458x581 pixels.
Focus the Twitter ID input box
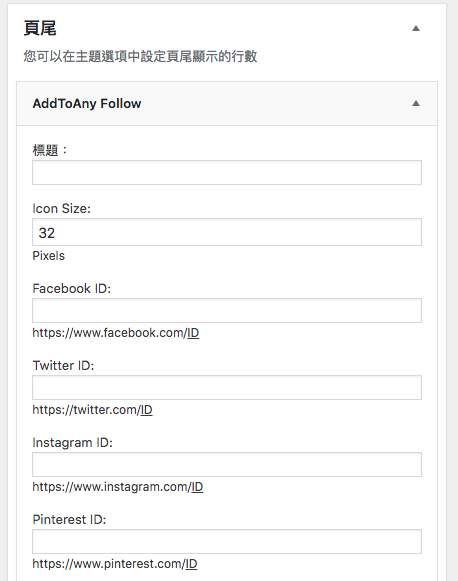click(x=227, y=387)
